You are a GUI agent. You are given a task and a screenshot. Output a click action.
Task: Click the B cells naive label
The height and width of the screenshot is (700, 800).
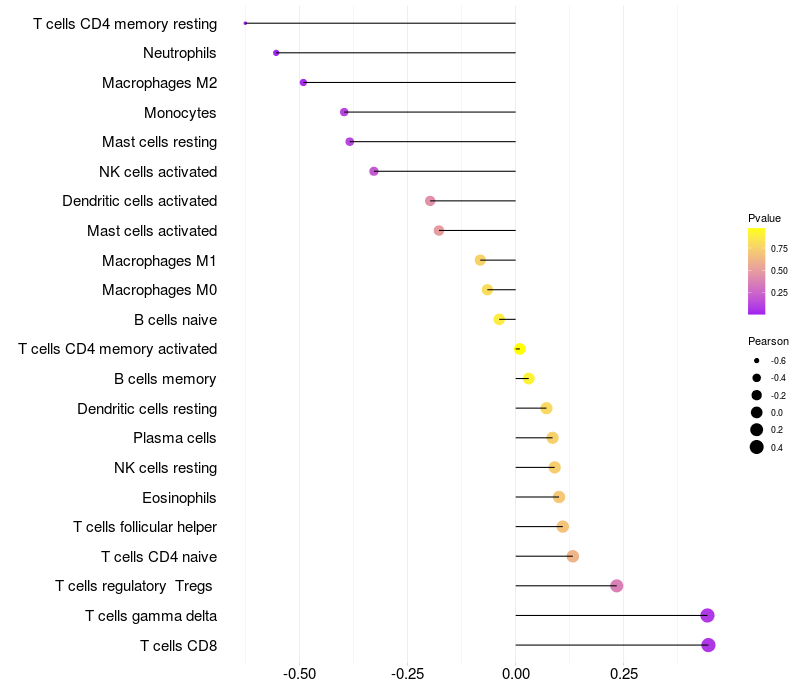click(x=175, y=320)
